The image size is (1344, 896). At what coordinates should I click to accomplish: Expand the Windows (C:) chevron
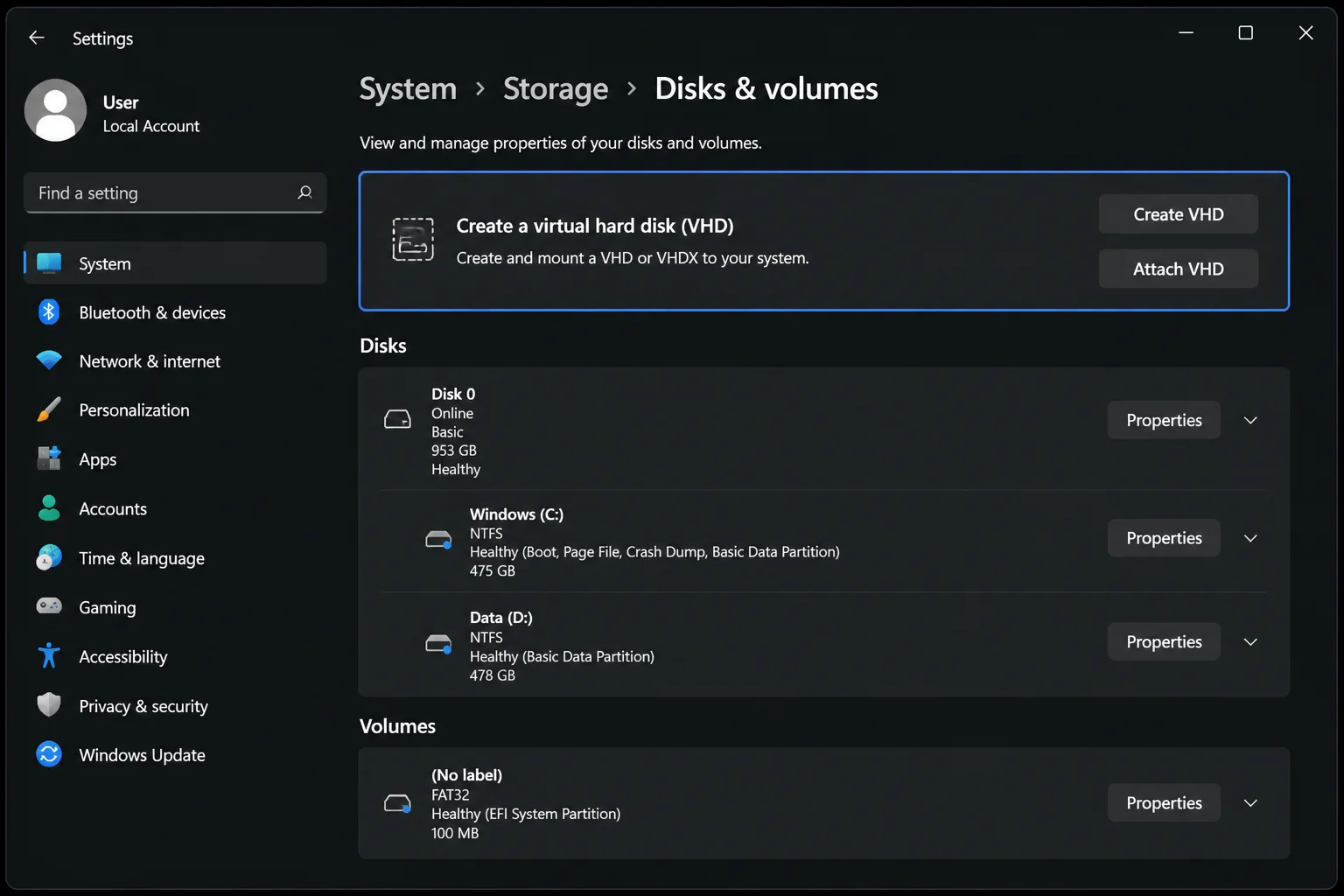click(x=1250, y=538)
